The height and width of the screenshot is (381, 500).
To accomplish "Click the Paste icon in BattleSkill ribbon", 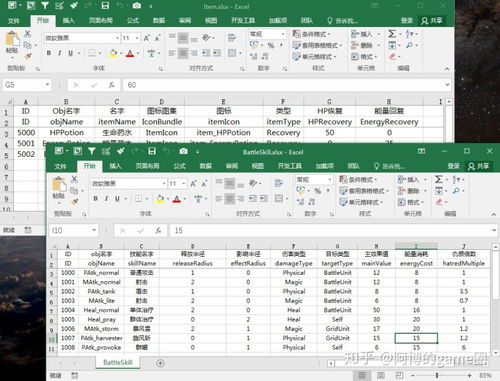I will tap(59, 188).
